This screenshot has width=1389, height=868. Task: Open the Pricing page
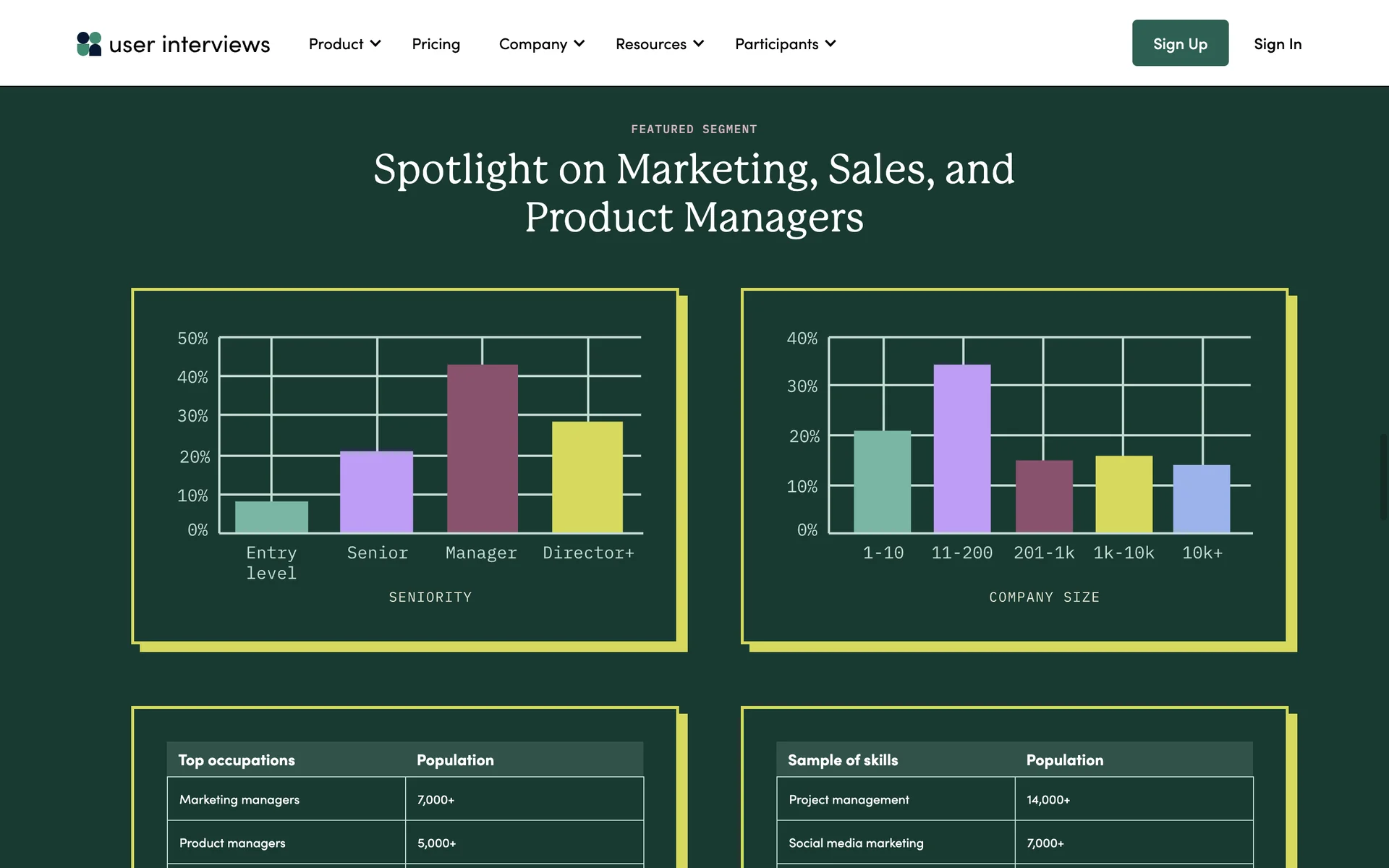436,44
